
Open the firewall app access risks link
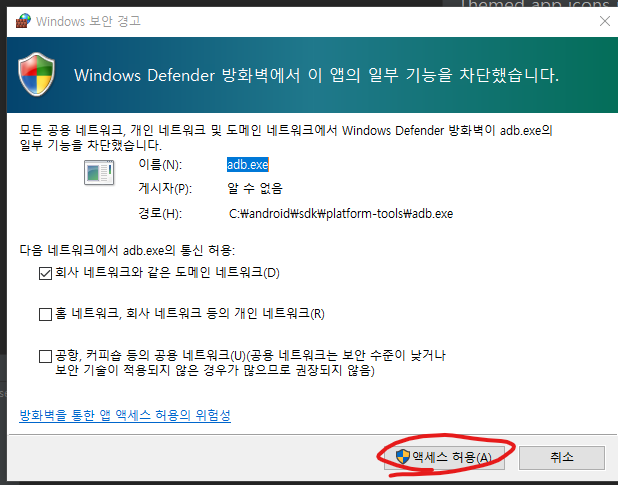pos(125,415)
